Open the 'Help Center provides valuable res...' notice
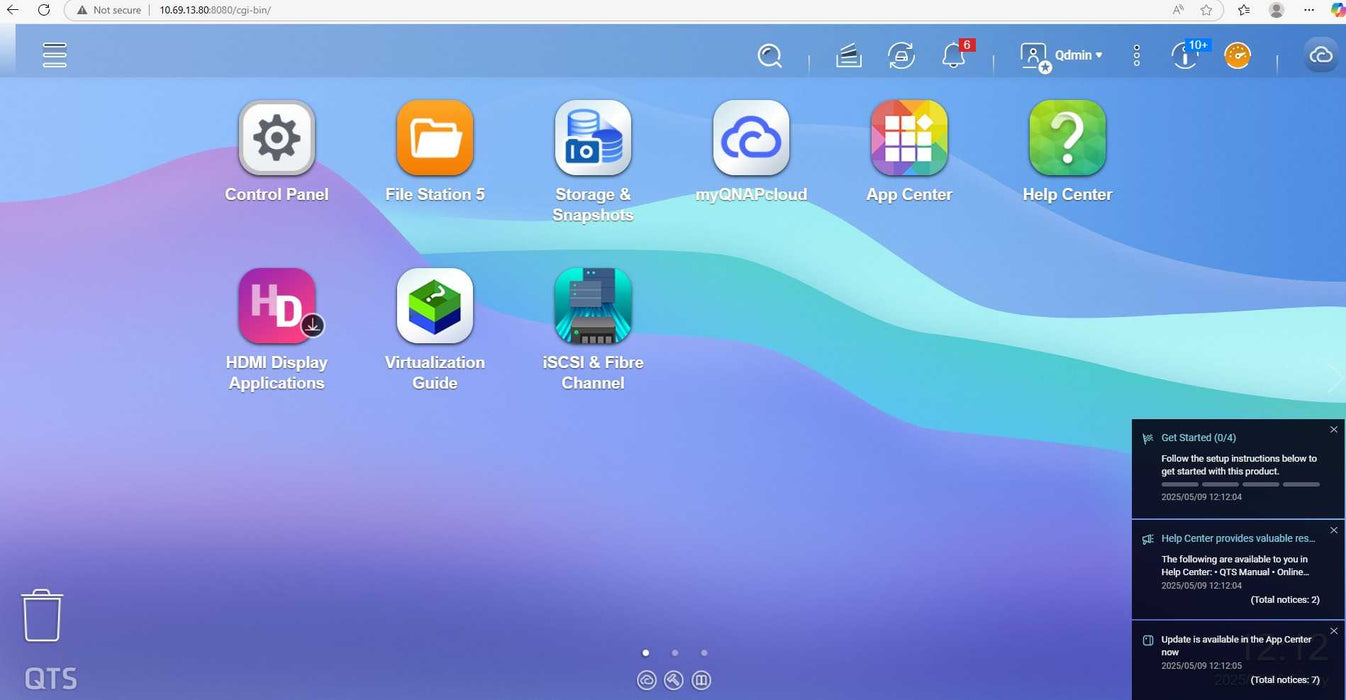1346x700 pixels. 1238,538
